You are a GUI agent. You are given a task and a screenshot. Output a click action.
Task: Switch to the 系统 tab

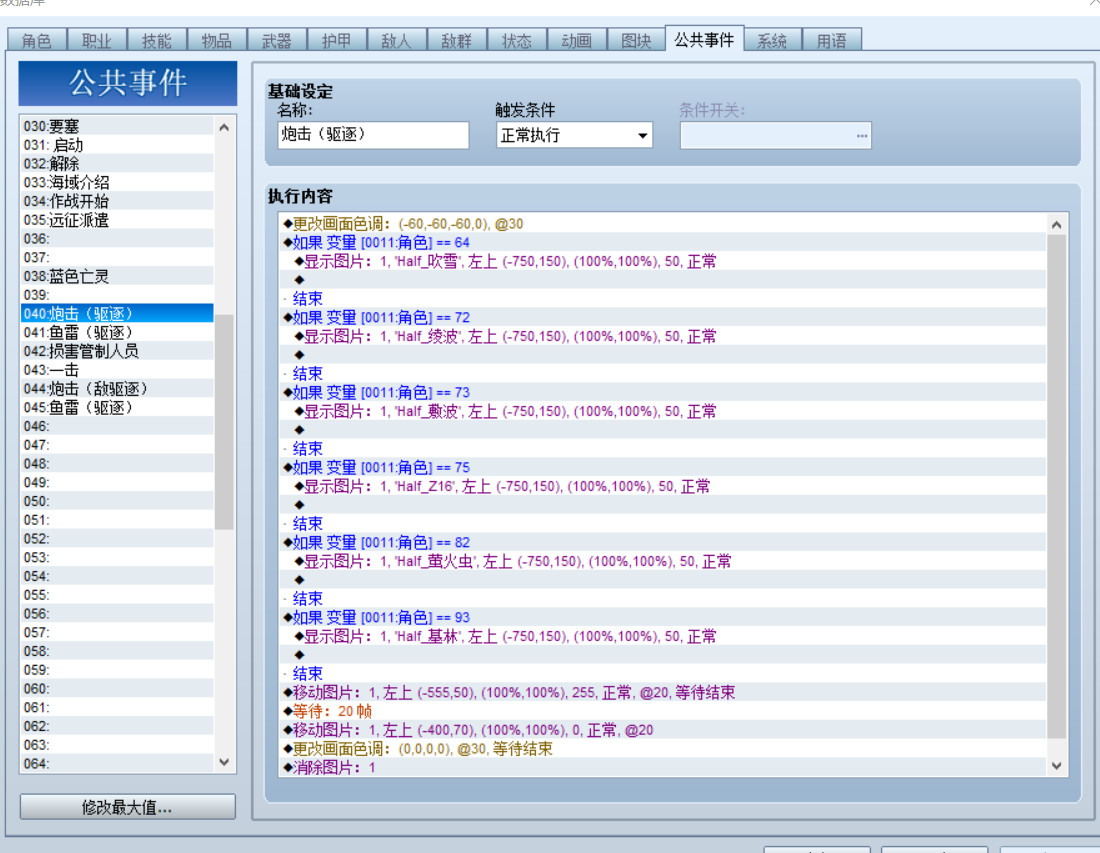tap(772, 41)
